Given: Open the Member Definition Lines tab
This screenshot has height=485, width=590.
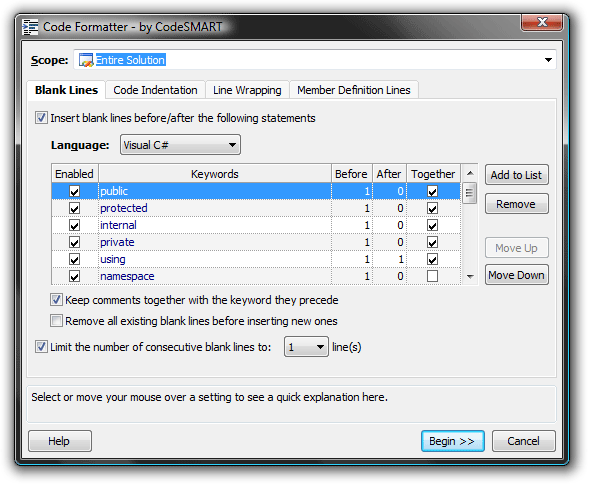Looking at the screenshot, I should point(354,90).
